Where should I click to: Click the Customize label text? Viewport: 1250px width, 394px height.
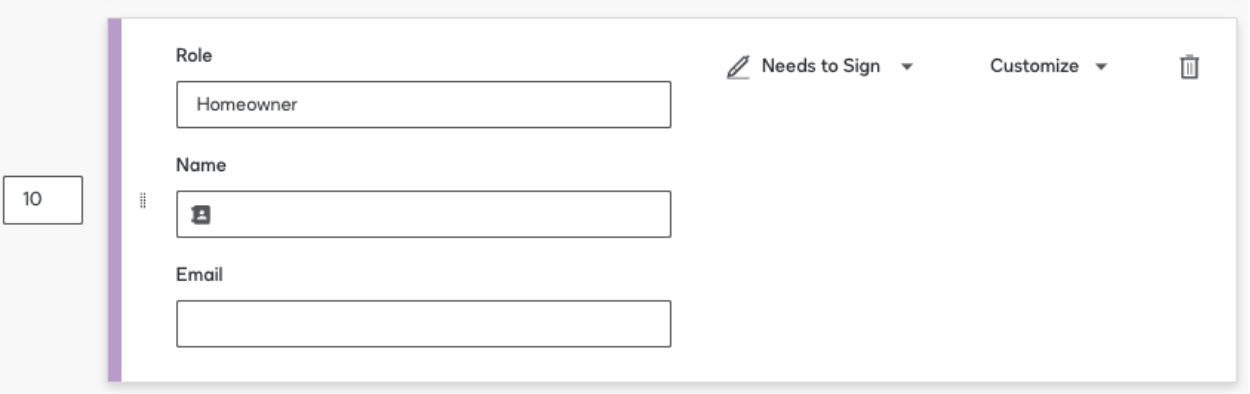[x=1034, y=67]
